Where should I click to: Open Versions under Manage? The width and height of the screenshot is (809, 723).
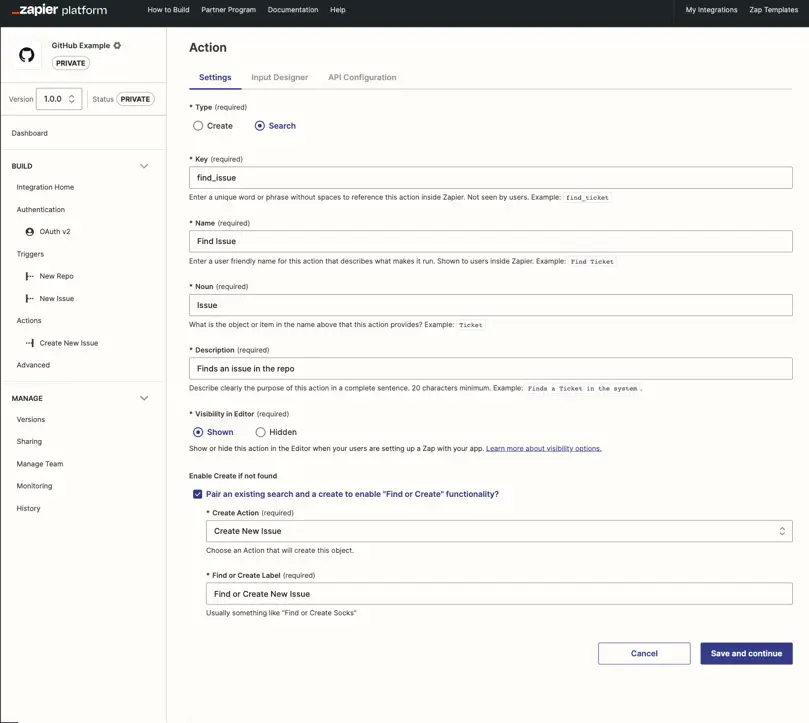30,420
